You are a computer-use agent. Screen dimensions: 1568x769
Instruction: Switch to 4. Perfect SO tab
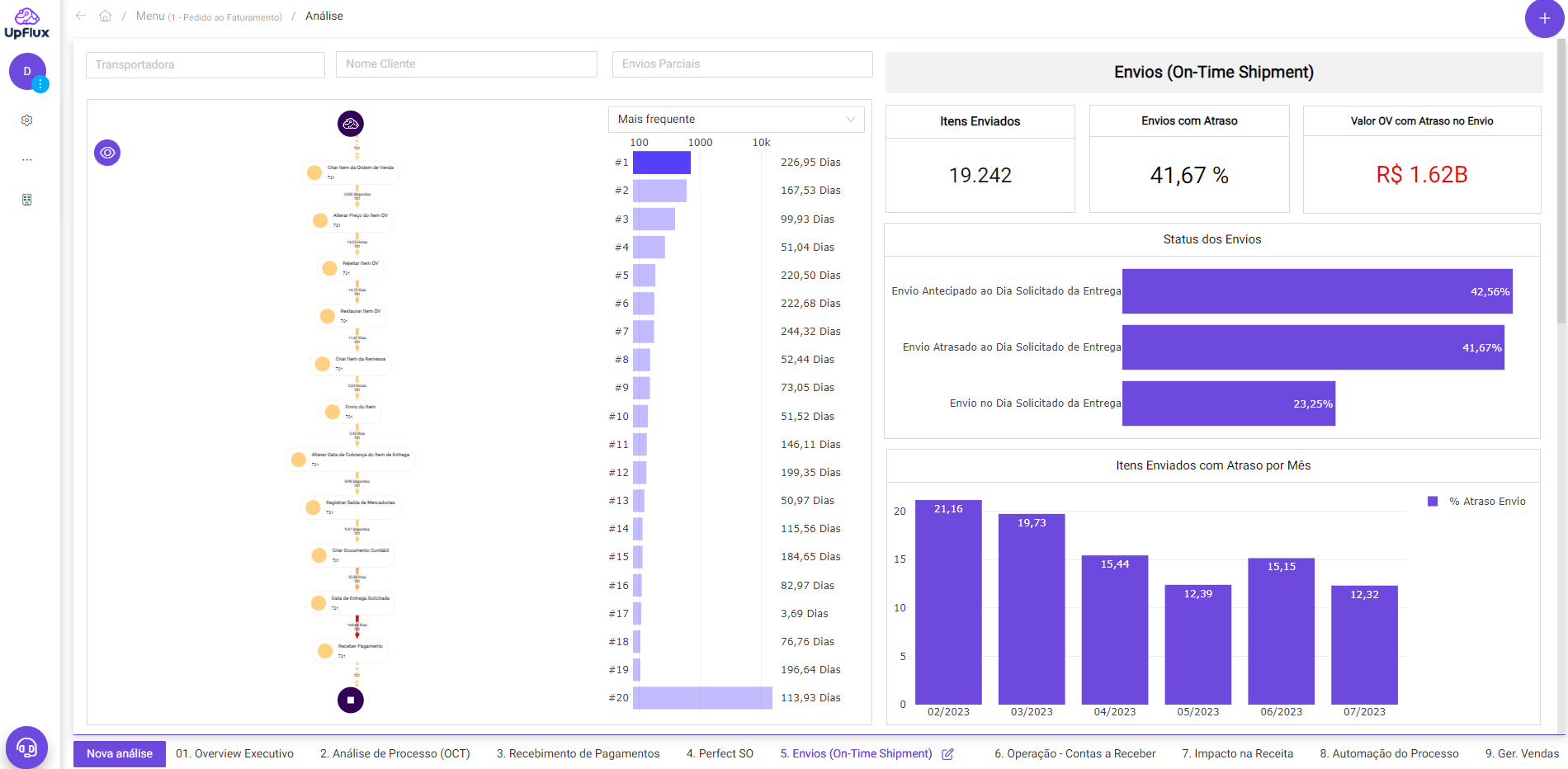719,754
